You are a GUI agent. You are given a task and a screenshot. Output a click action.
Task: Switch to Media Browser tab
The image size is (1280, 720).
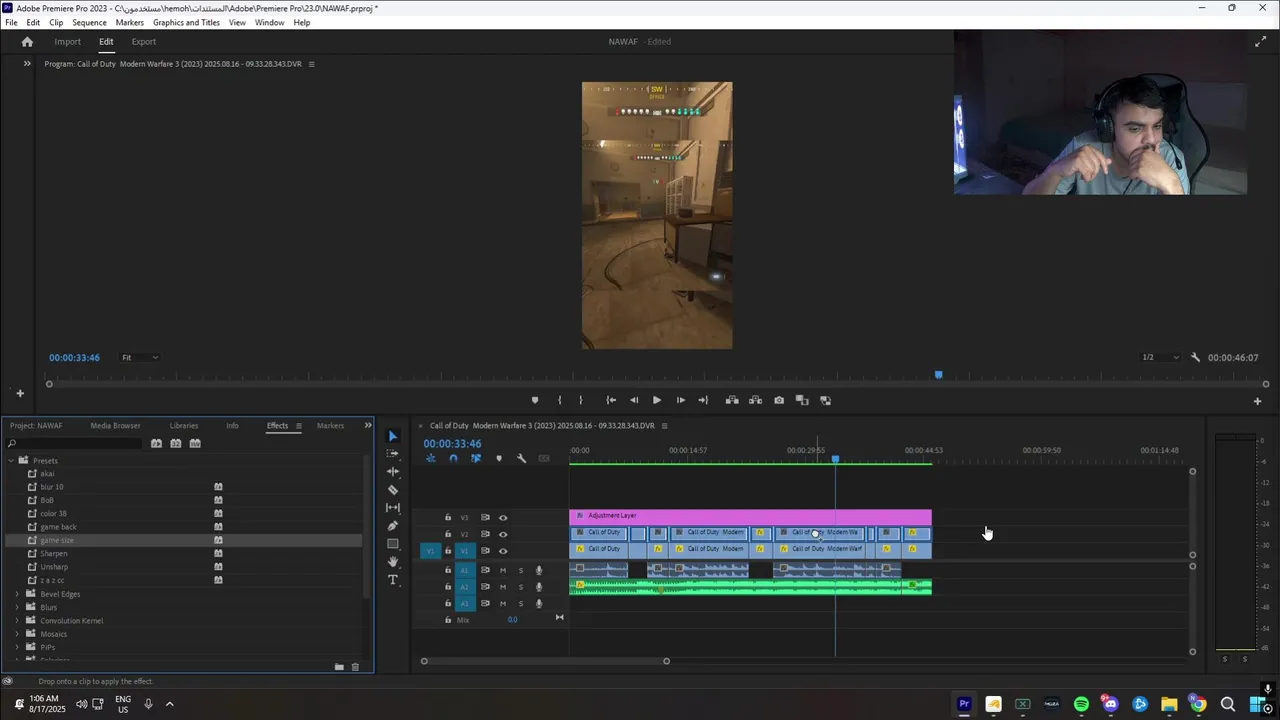[x=115, y=426]
